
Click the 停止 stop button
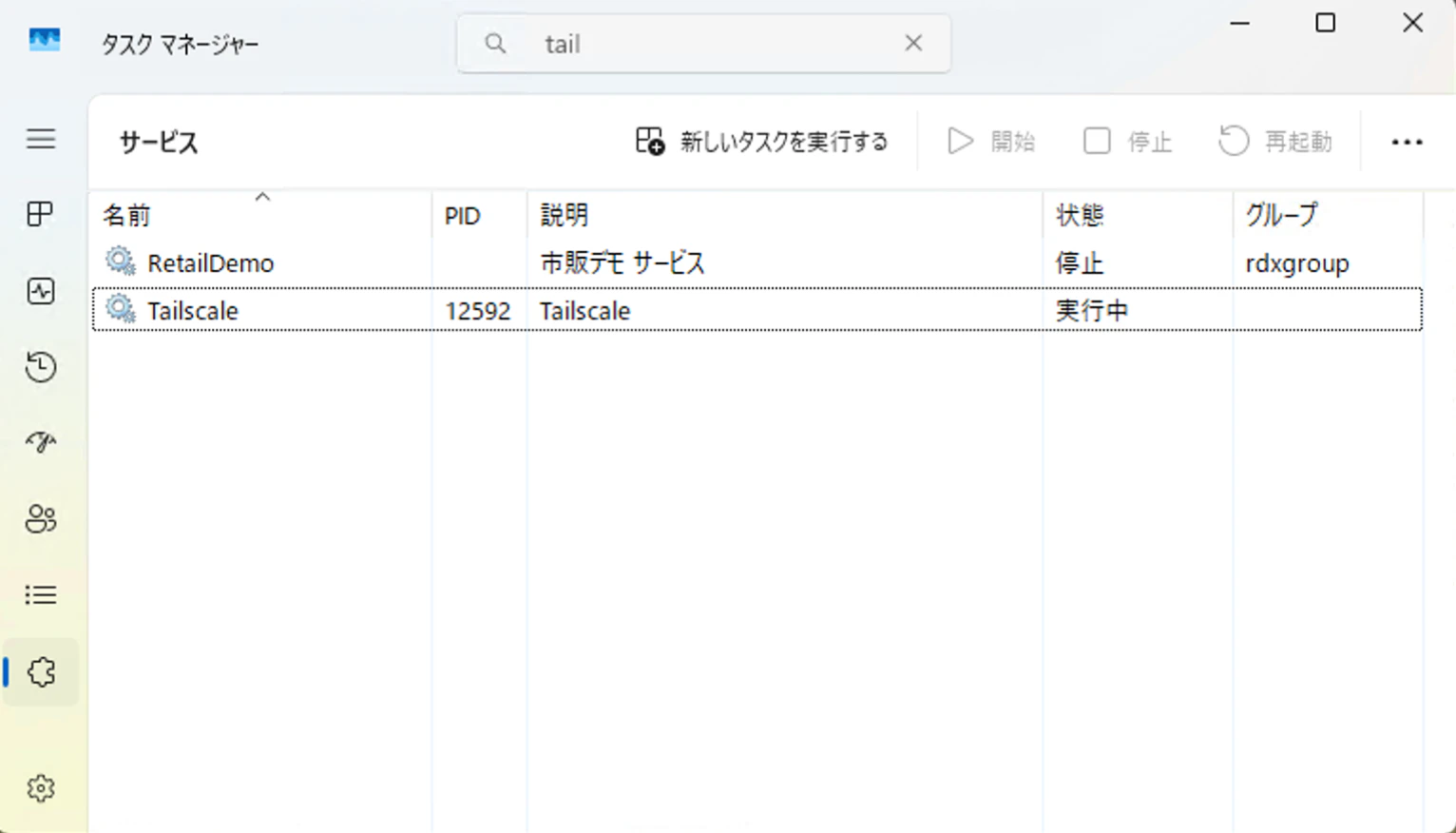[x=1128, y=142]
